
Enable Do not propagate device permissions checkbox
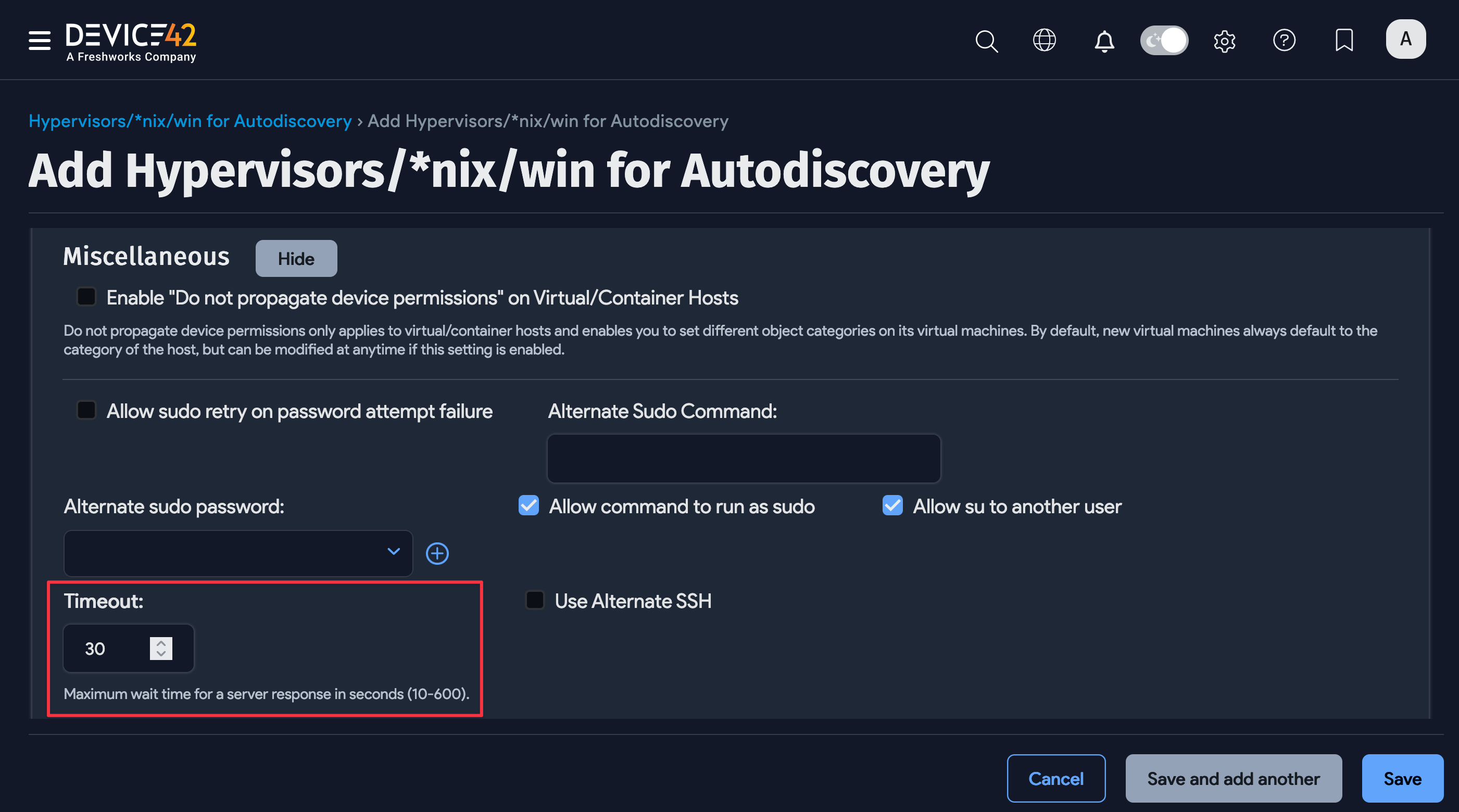[86, 297]
